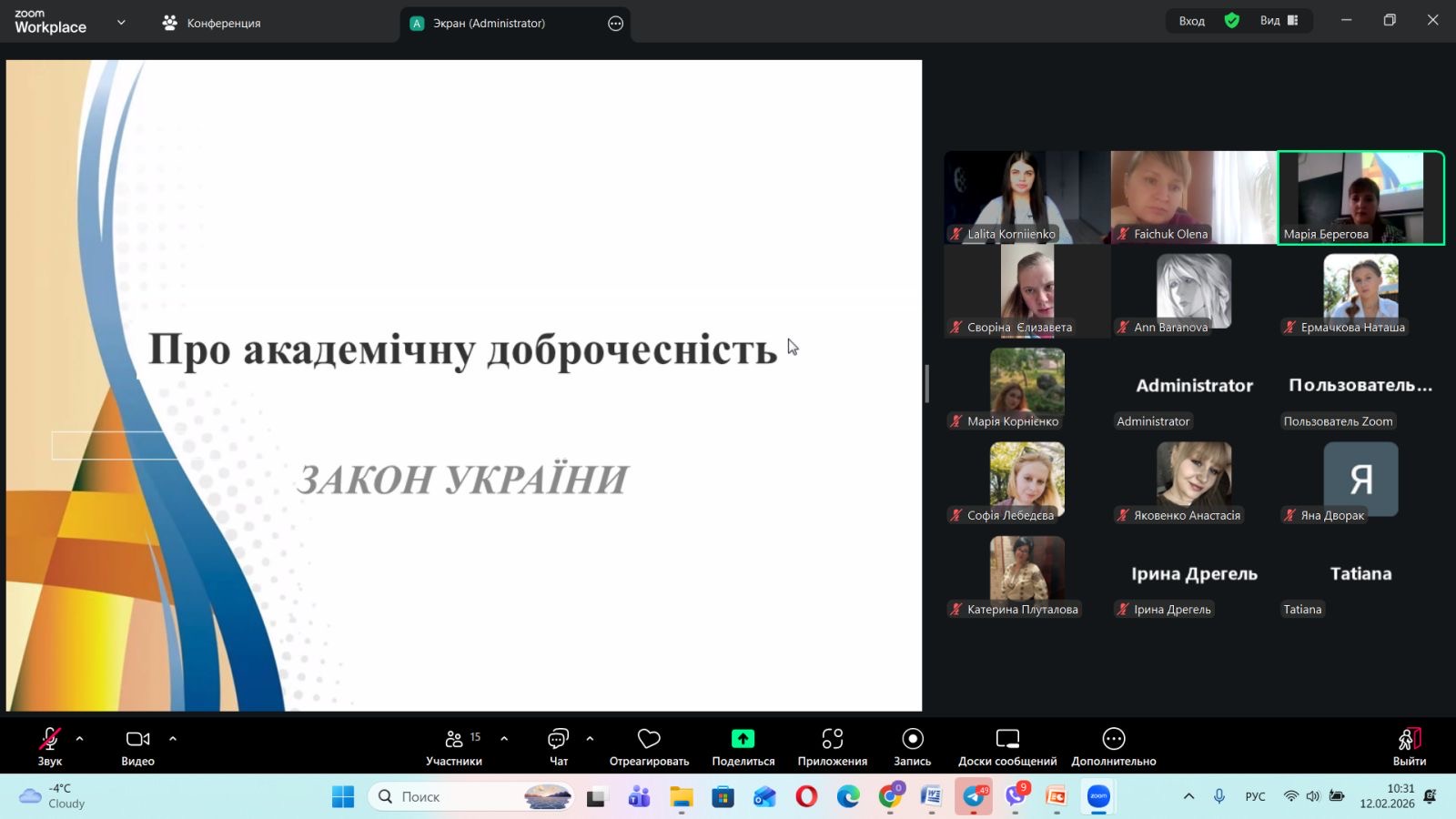Unmute microphone with the Звук button
The height and width of the screenshot is (819, 1456).
50,739
